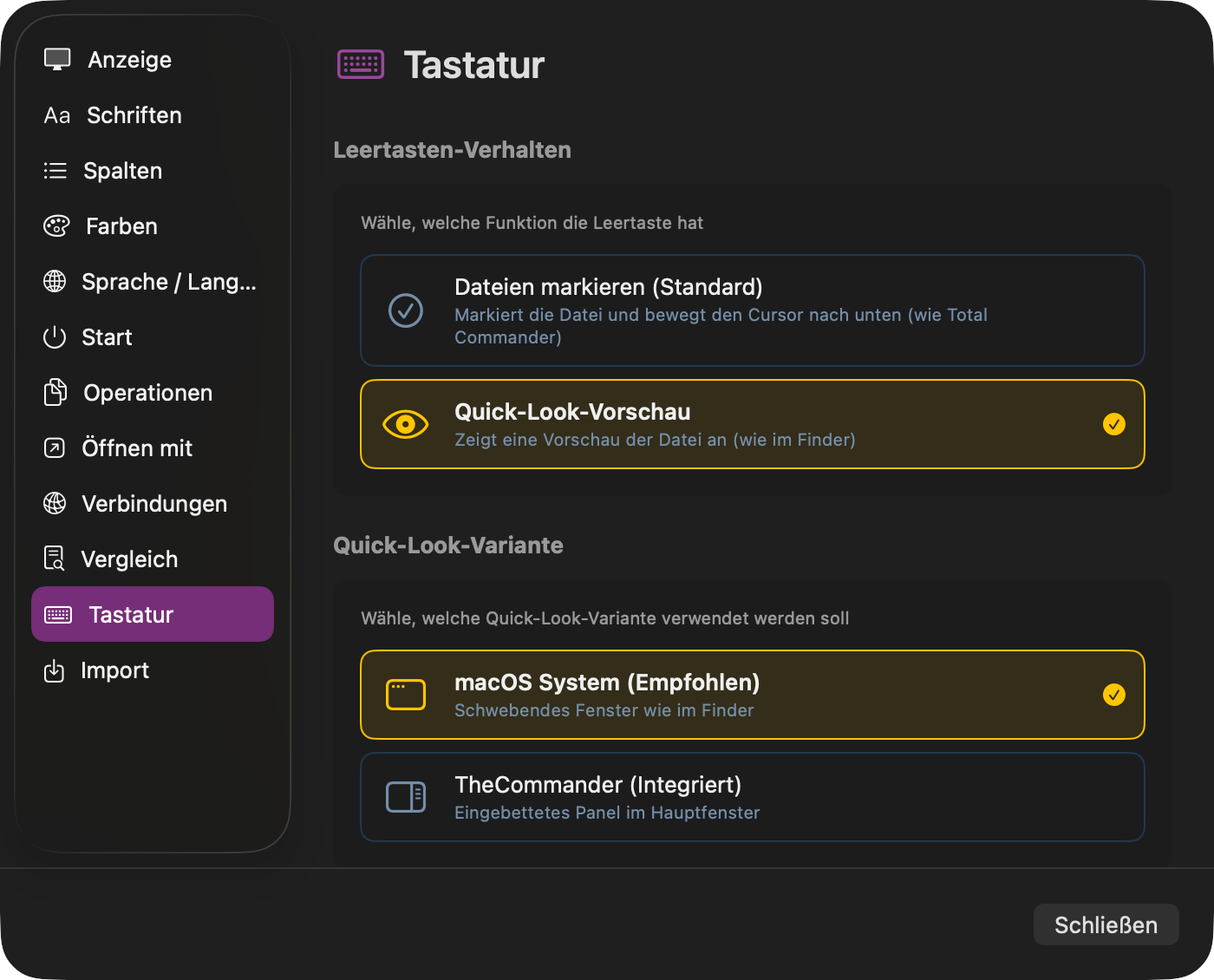Open the Farben color palette icon
The height and width of the screenshot is (980, 1214).
point(55,225)
